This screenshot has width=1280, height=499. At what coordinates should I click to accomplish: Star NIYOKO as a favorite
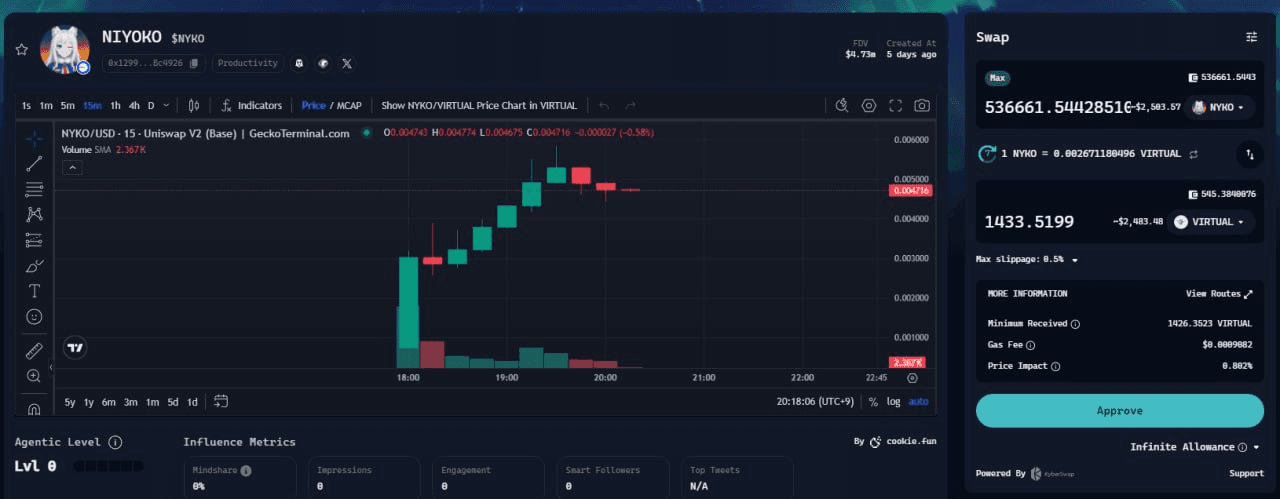pos(21,49)
